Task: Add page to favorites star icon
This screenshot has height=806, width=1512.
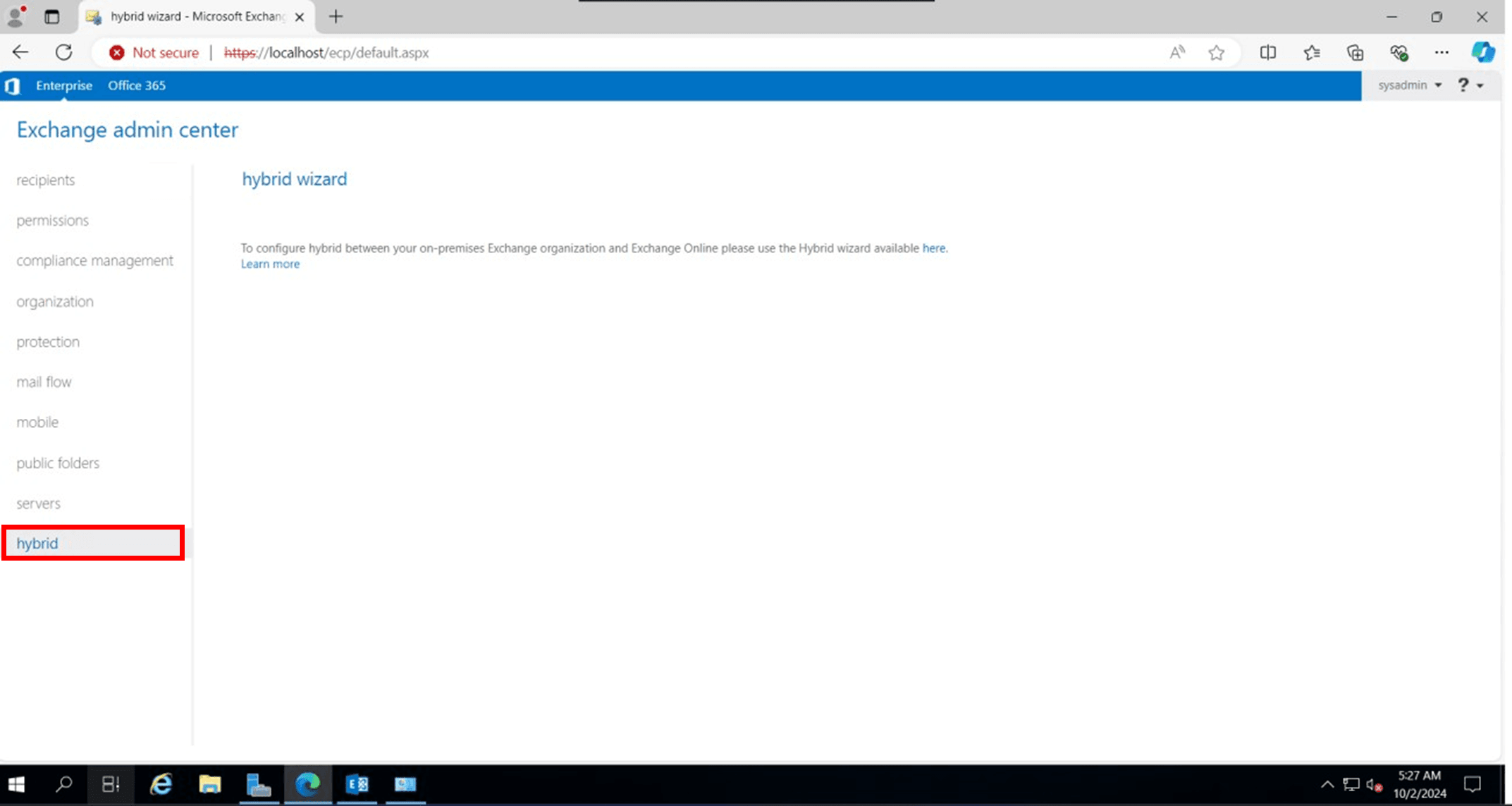Action: 1216,52
